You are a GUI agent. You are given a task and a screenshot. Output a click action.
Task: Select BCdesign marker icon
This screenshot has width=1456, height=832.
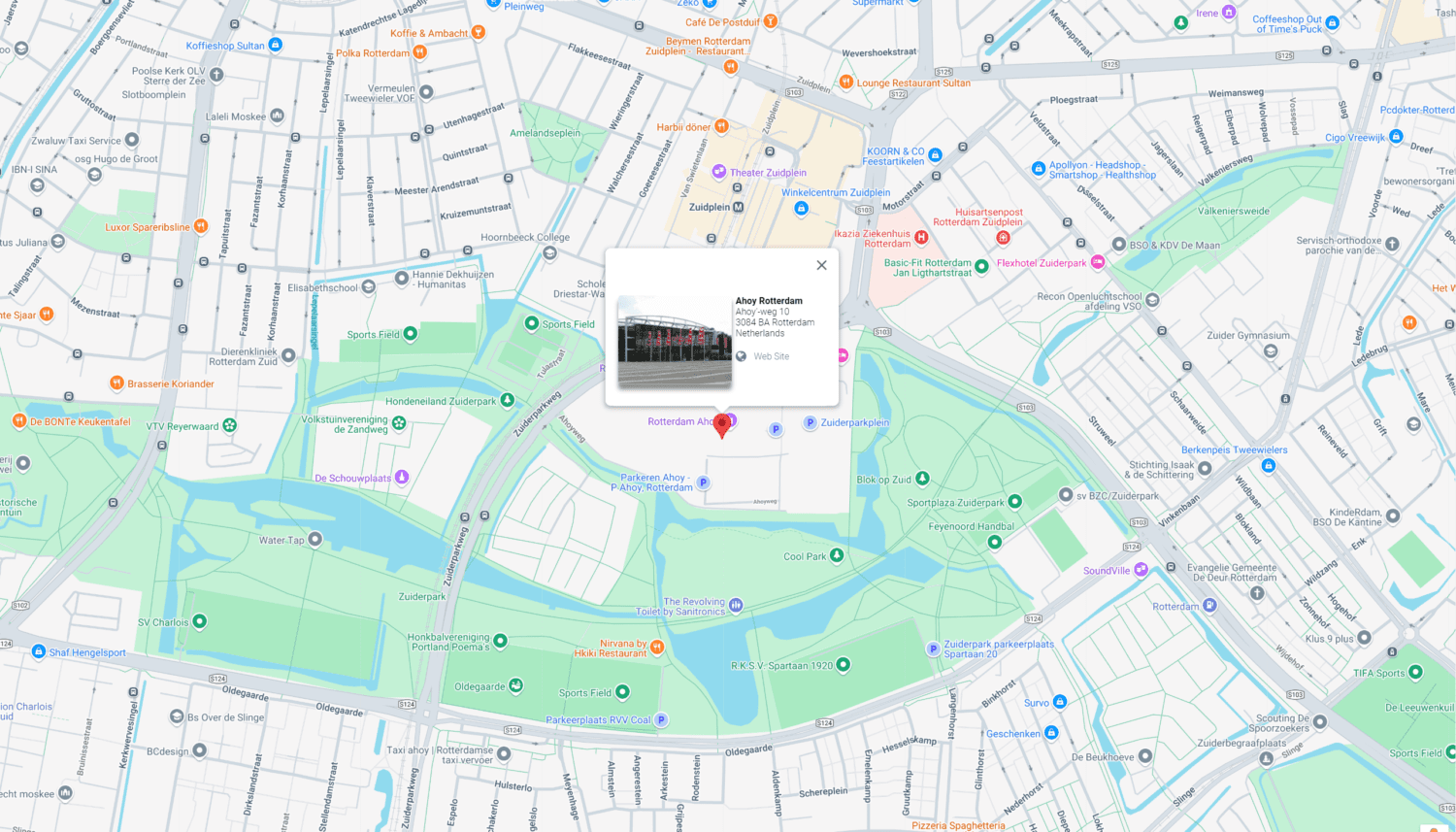pos(199,750)
